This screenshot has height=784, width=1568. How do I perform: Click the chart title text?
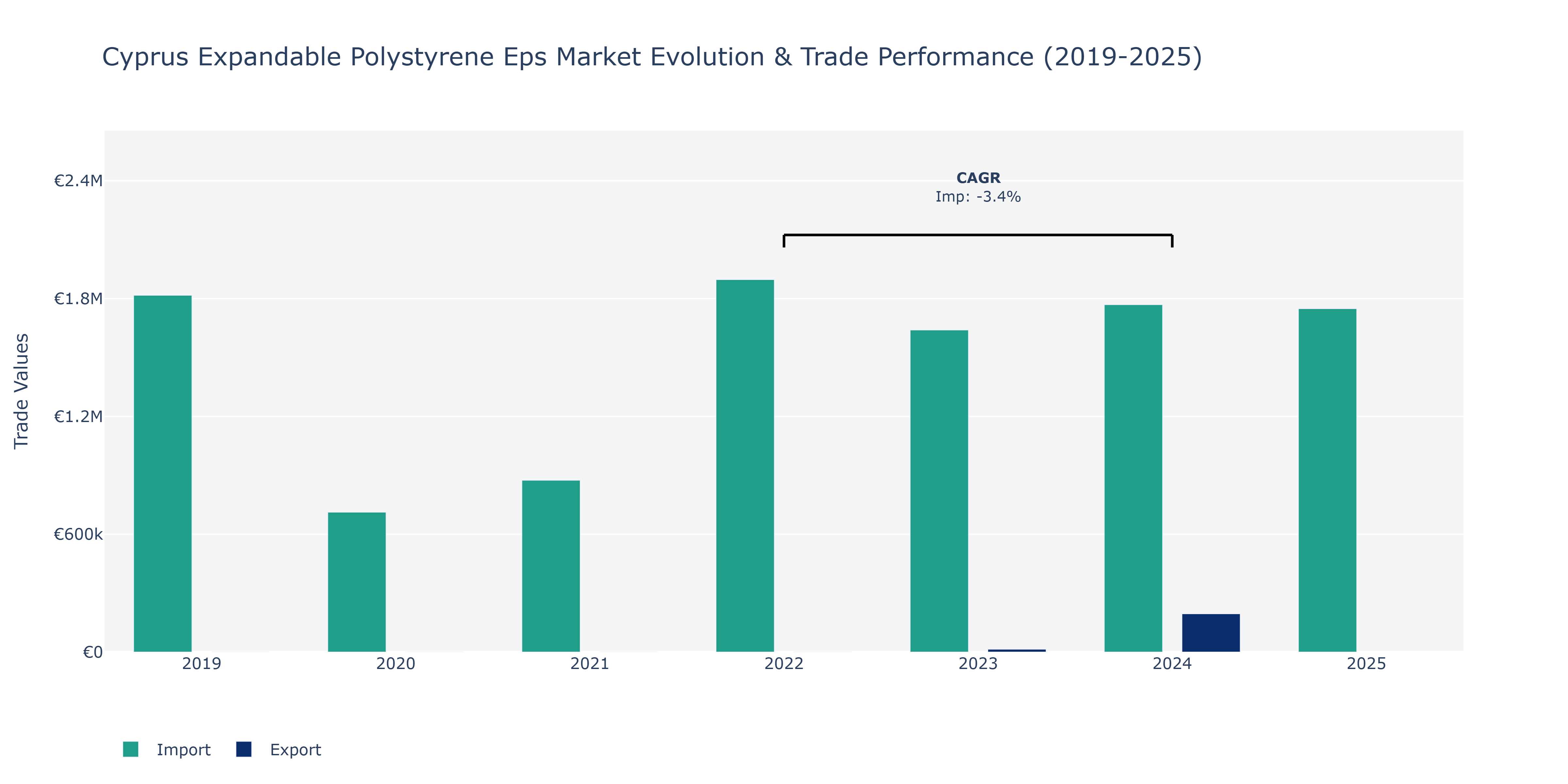[x=652, y=57]
